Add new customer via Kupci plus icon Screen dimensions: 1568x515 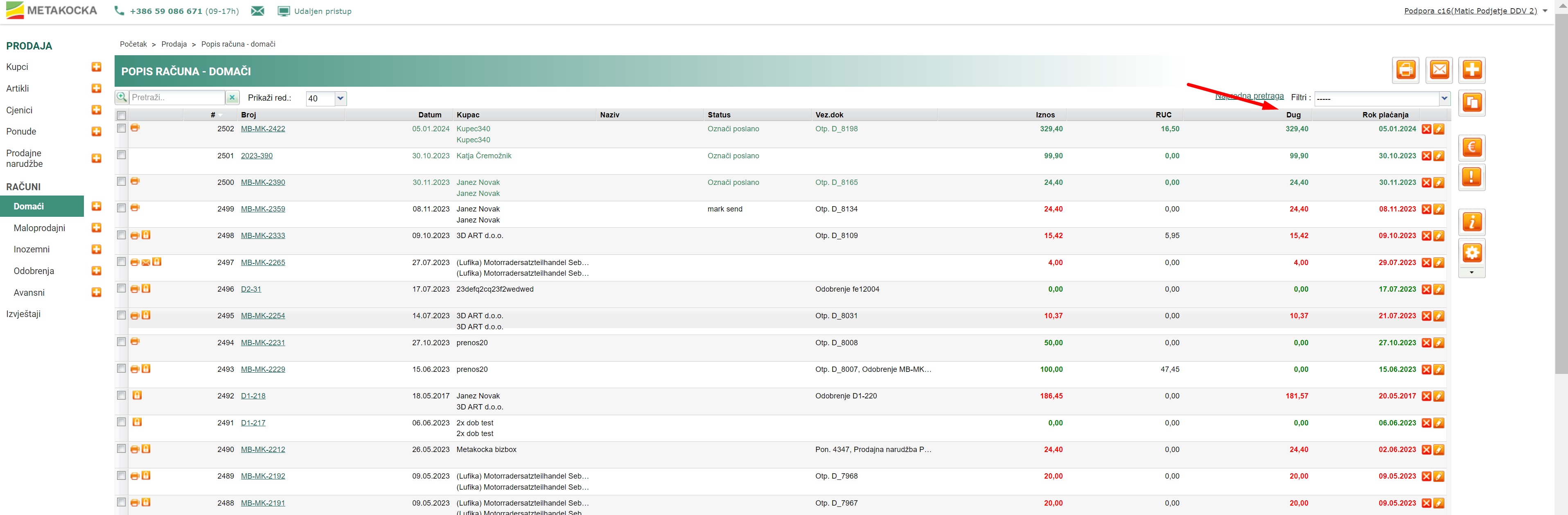[96, 67]
